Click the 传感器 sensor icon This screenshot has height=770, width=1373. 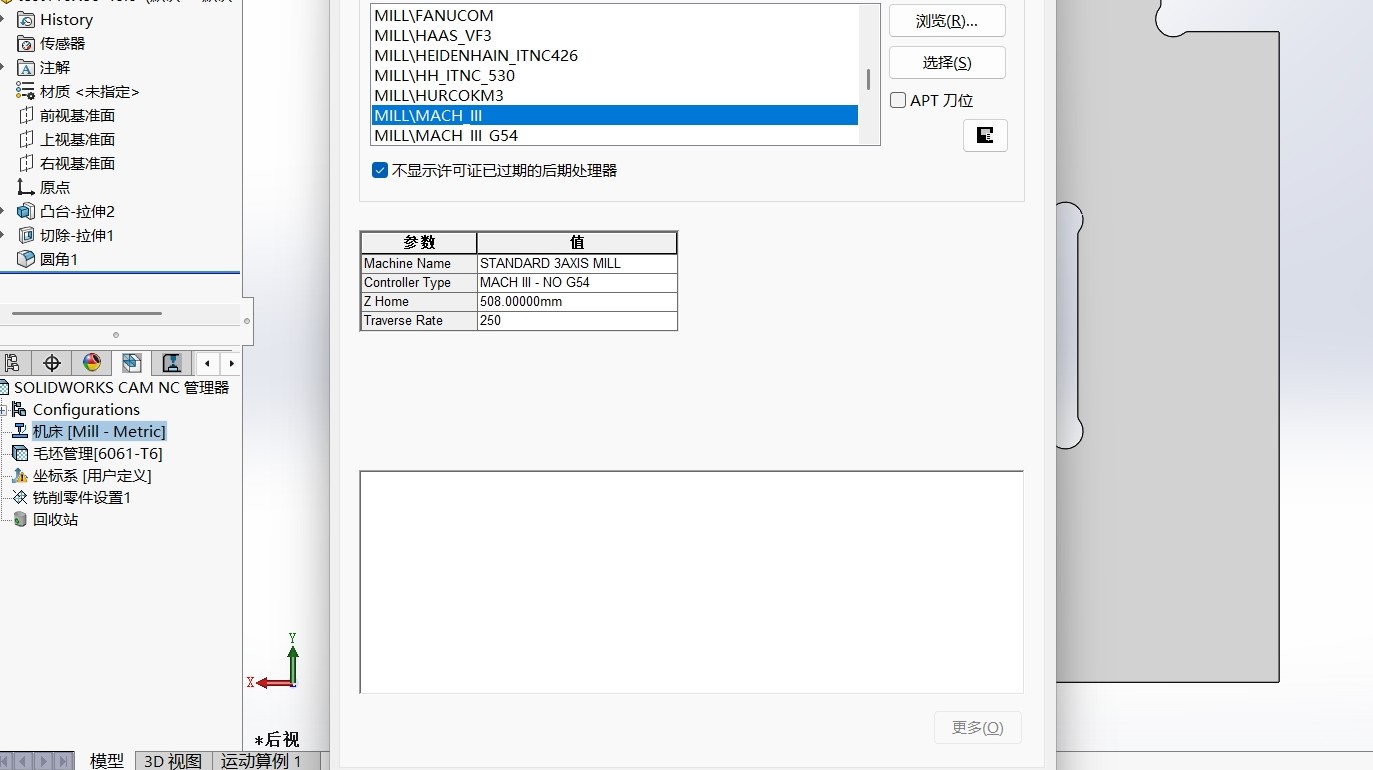tap(26, 43)
